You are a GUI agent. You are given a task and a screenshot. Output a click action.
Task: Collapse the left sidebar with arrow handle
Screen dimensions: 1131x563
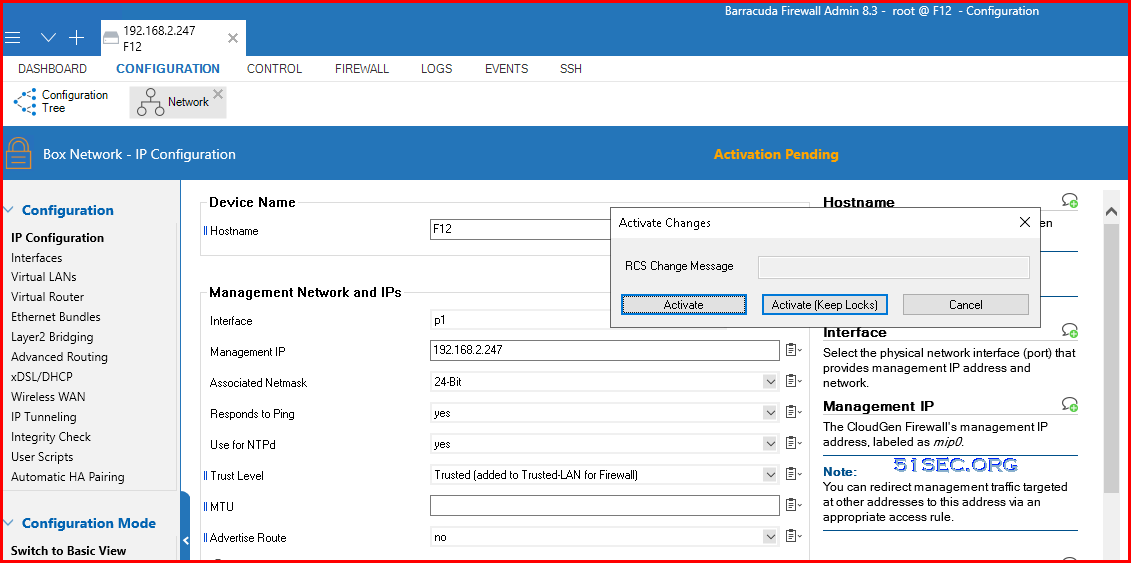click(x=185, y=540)
